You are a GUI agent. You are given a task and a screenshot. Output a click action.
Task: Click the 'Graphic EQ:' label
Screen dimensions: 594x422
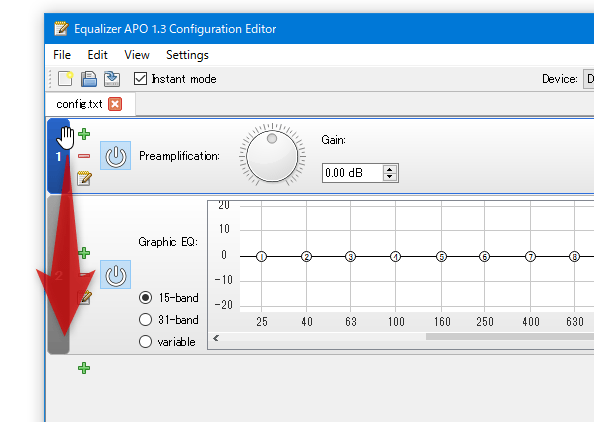[x=168, y=242]
